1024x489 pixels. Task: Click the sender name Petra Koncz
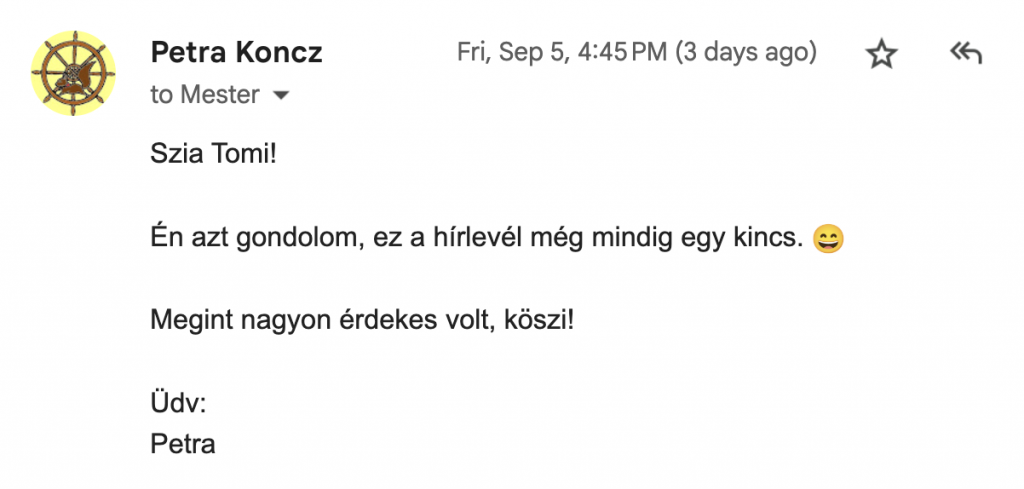(236, 52)
